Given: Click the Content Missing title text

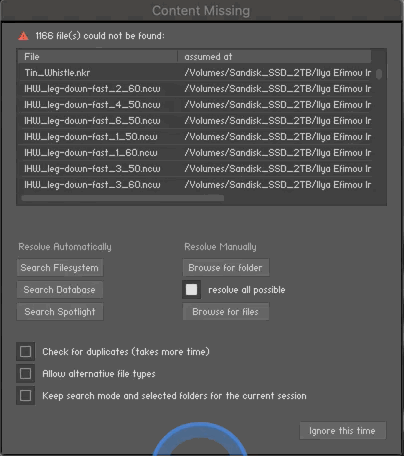Looking at the screenshot, I should 201,11.
